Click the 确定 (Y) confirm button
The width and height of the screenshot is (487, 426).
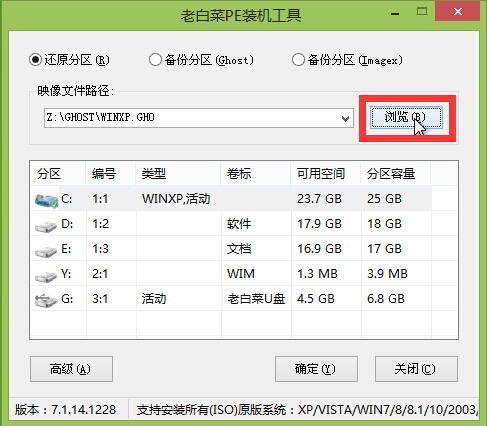[x=316, y=369]
